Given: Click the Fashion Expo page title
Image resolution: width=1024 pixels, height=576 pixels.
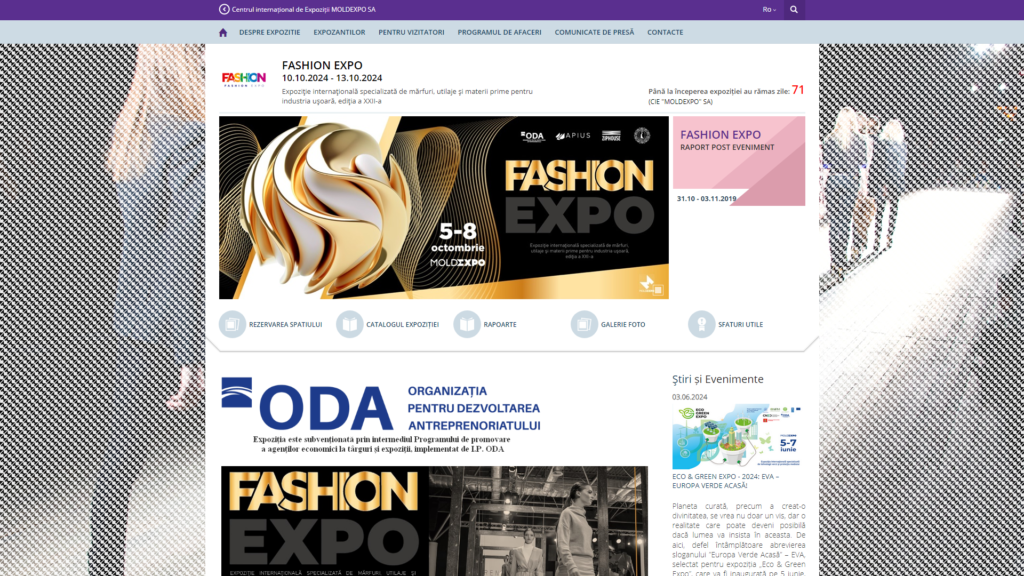Looking at the screenshot, I should click(x=322, y=65).
